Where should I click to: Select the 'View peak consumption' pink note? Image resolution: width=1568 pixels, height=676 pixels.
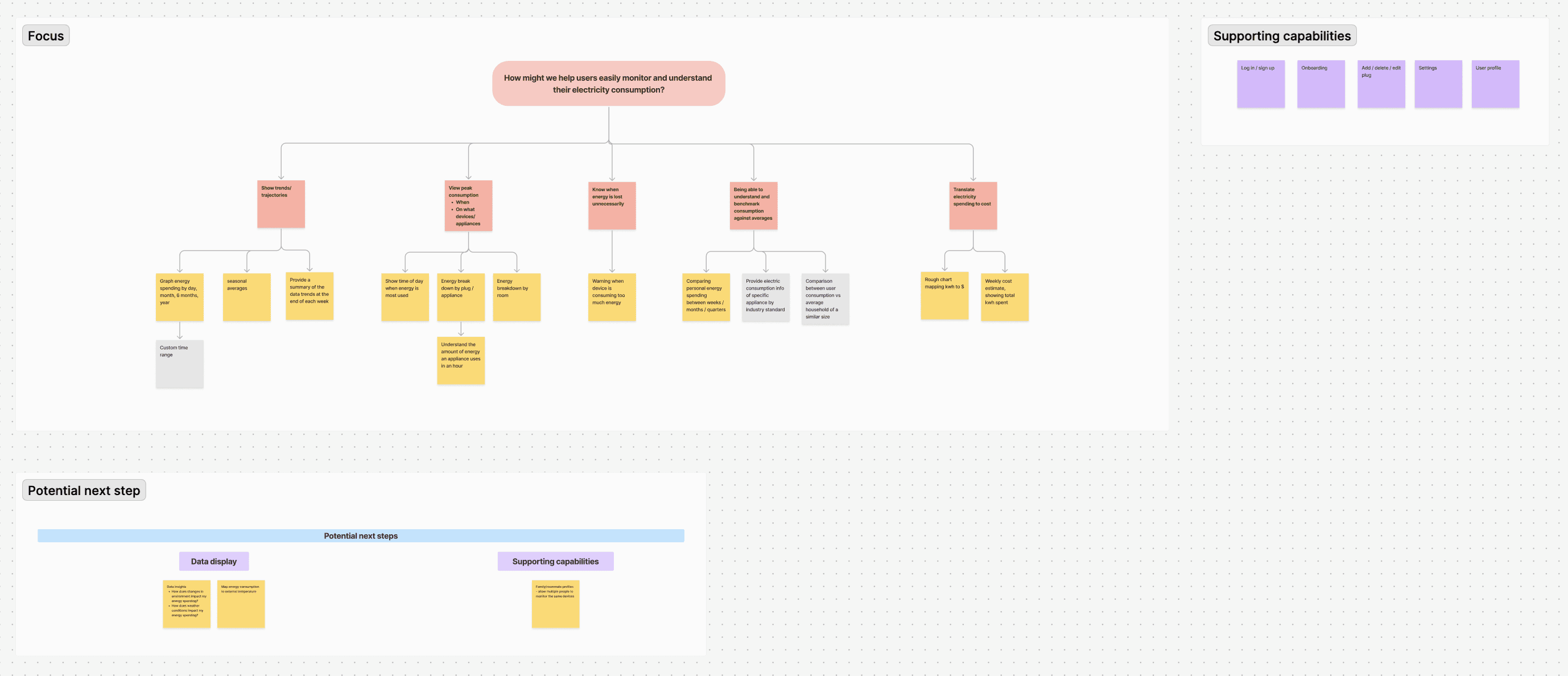[x=468, y=206]
